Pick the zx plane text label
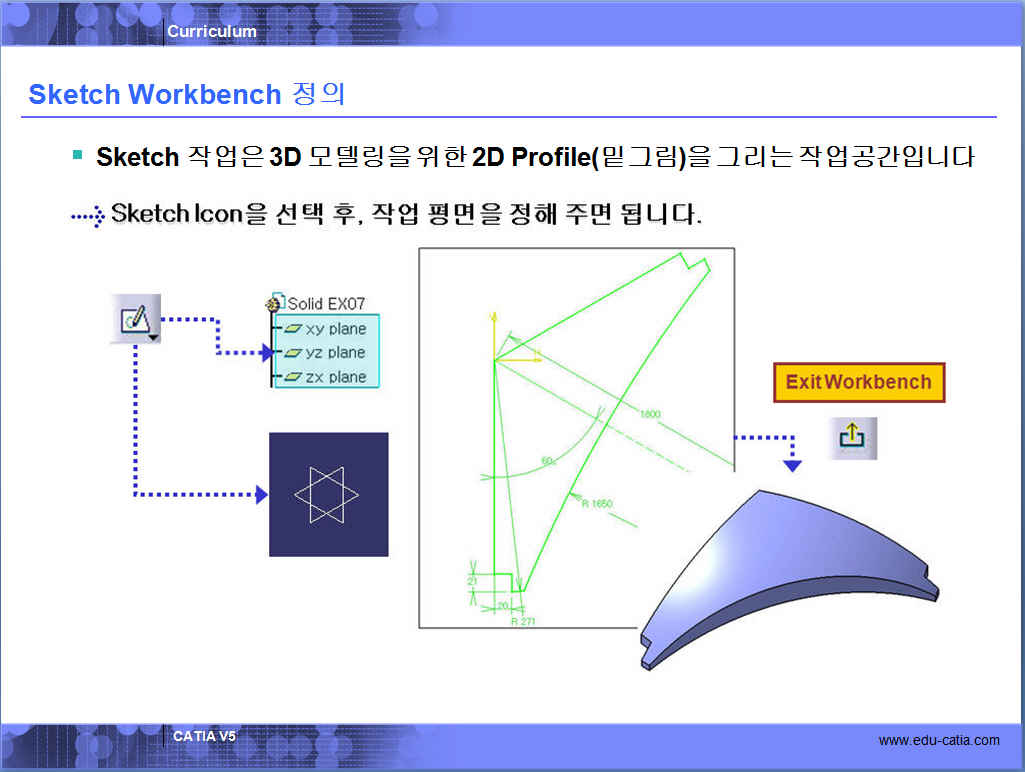The image size is (1025, 772). point(336,377)
